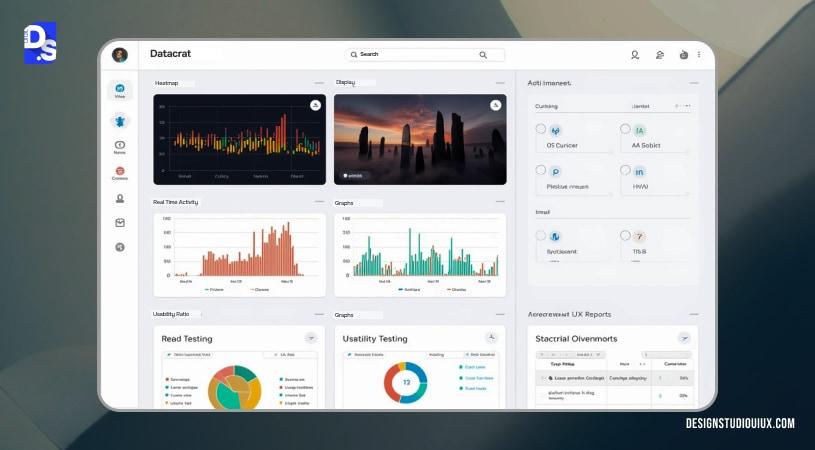The height and width of the screenshot is (450, 815).
Task: Open the sidebar oval coin icon
Action: [x=120, y=145]
